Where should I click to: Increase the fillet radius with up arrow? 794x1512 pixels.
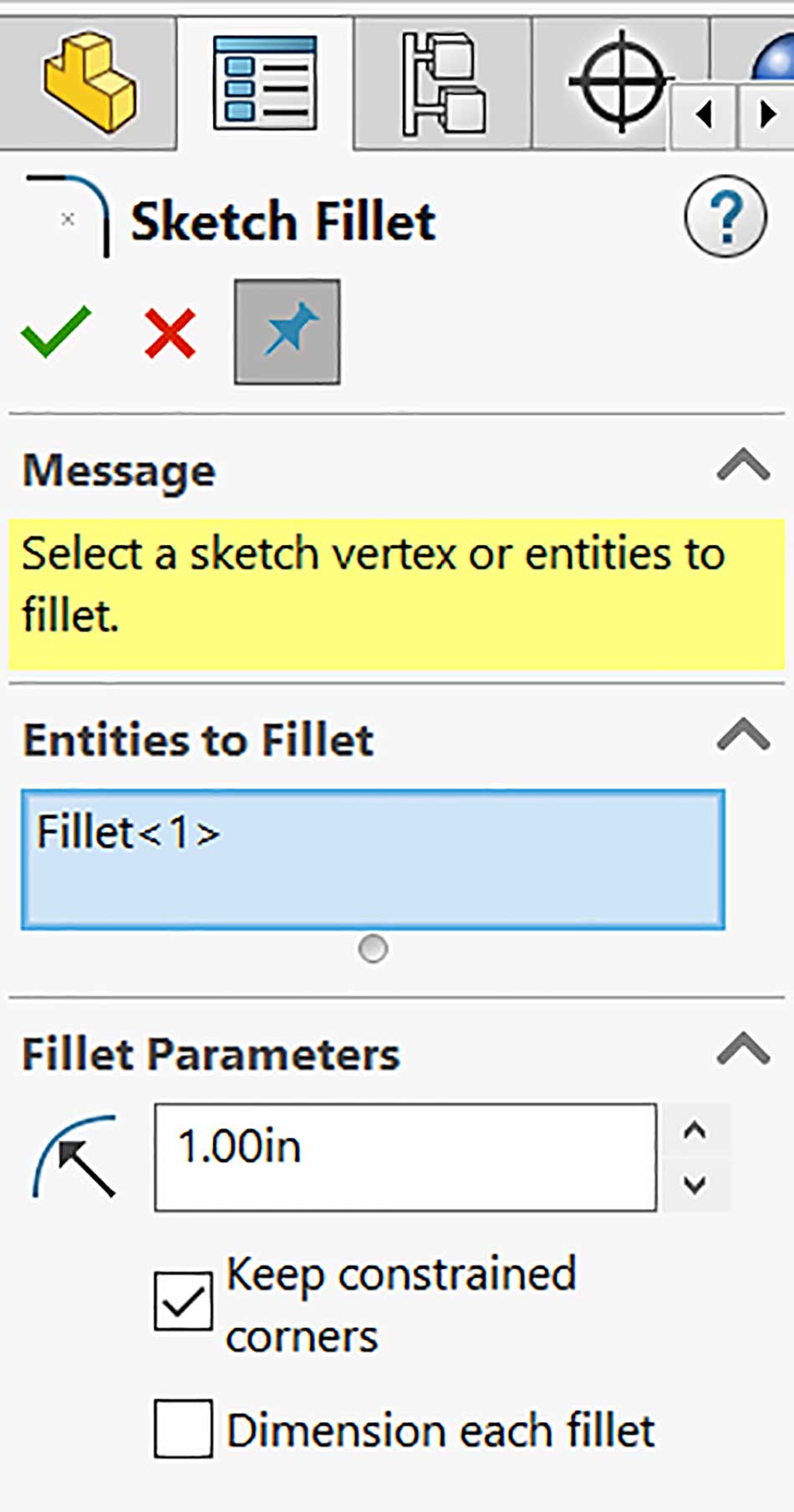point(695,1131)
